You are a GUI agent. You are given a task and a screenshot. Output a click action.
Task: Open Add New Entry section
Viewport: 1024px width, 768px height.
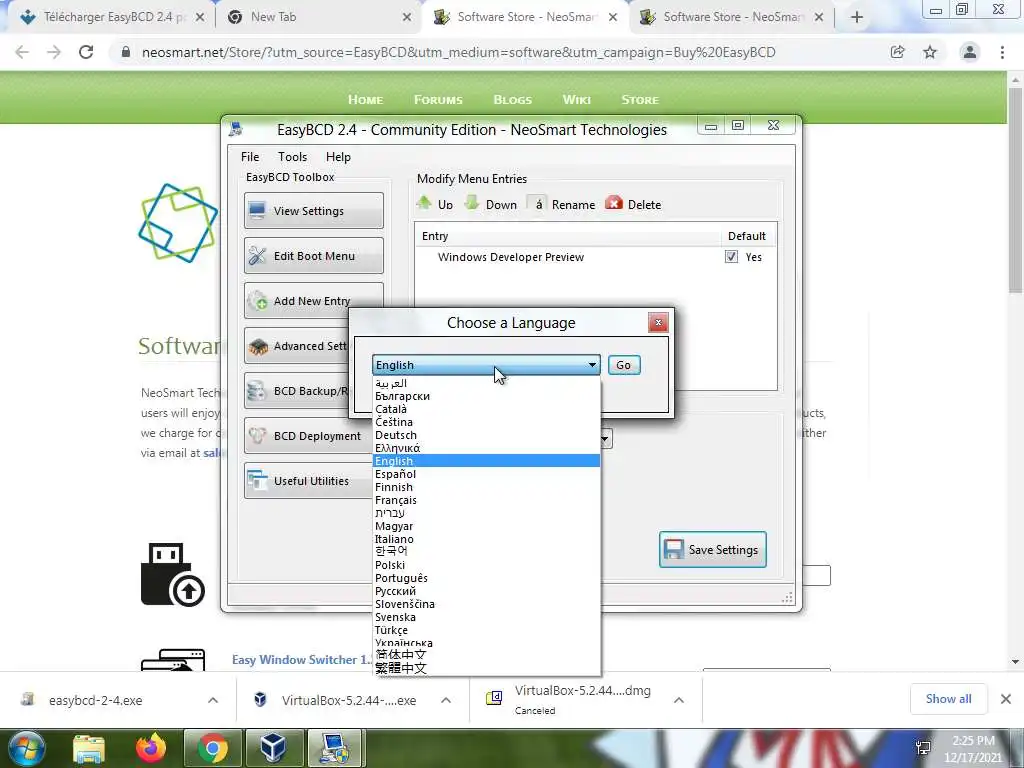point(313,300)
